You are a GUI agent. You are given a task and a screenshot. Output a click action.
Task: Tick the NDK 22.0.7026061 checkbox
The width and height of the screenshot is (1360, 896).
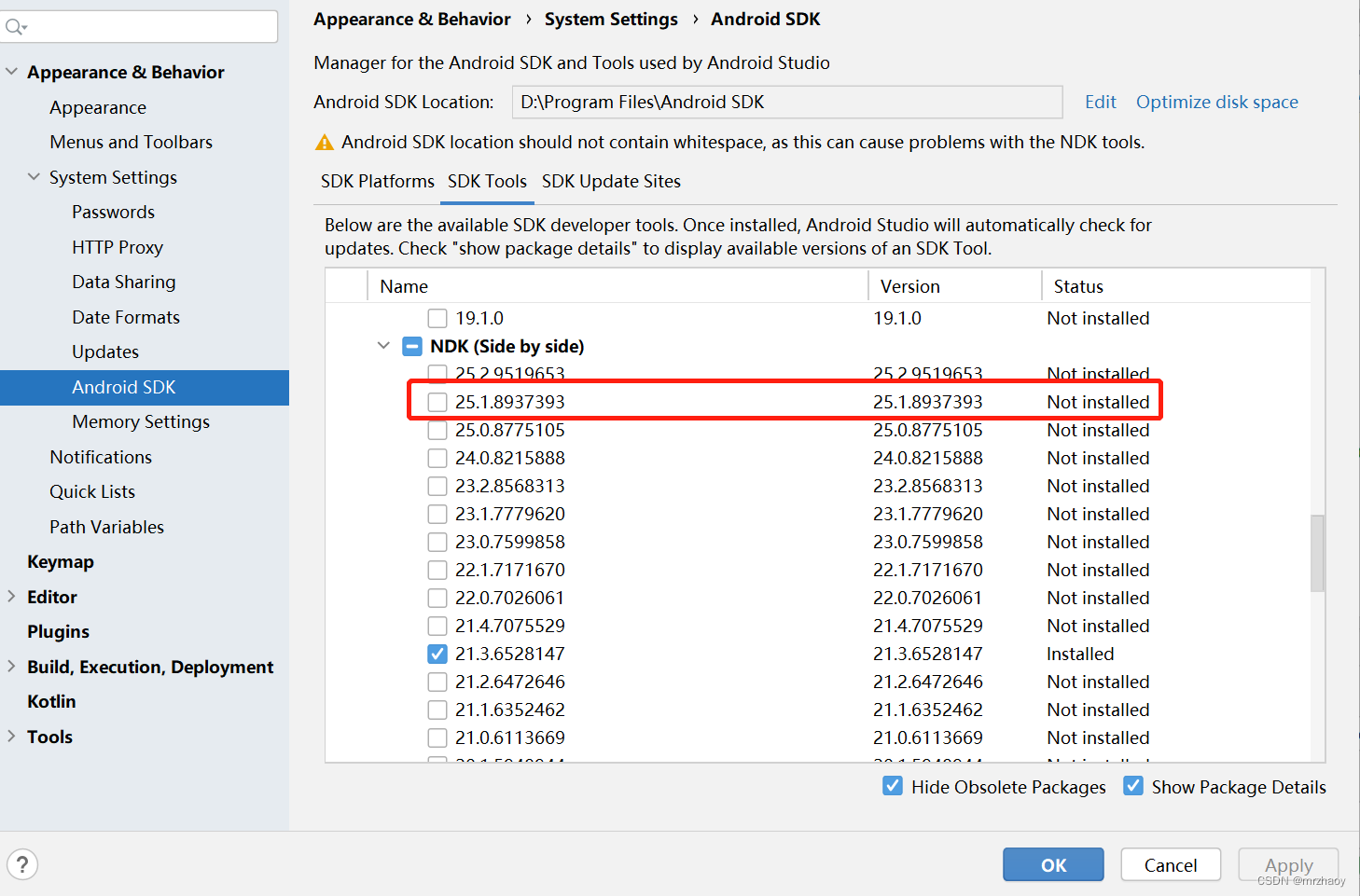pos(437,598)
